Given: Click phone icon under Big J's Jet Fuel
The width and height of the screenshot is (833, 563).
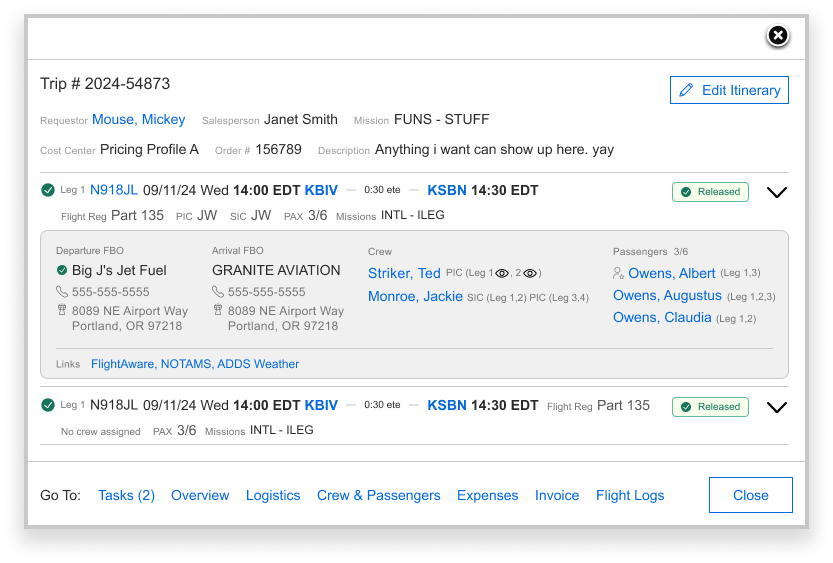Looking at the screenshot, I should (62, 292).
